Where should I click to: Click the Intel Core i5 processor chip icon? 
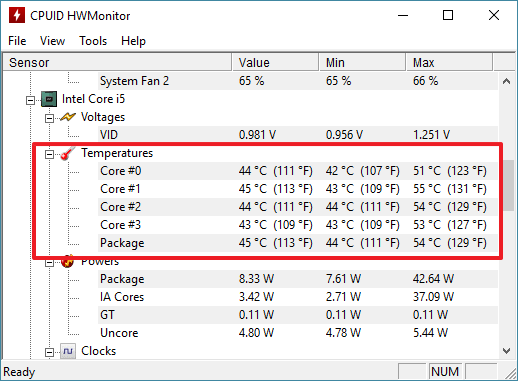click(x=49, y=99)
